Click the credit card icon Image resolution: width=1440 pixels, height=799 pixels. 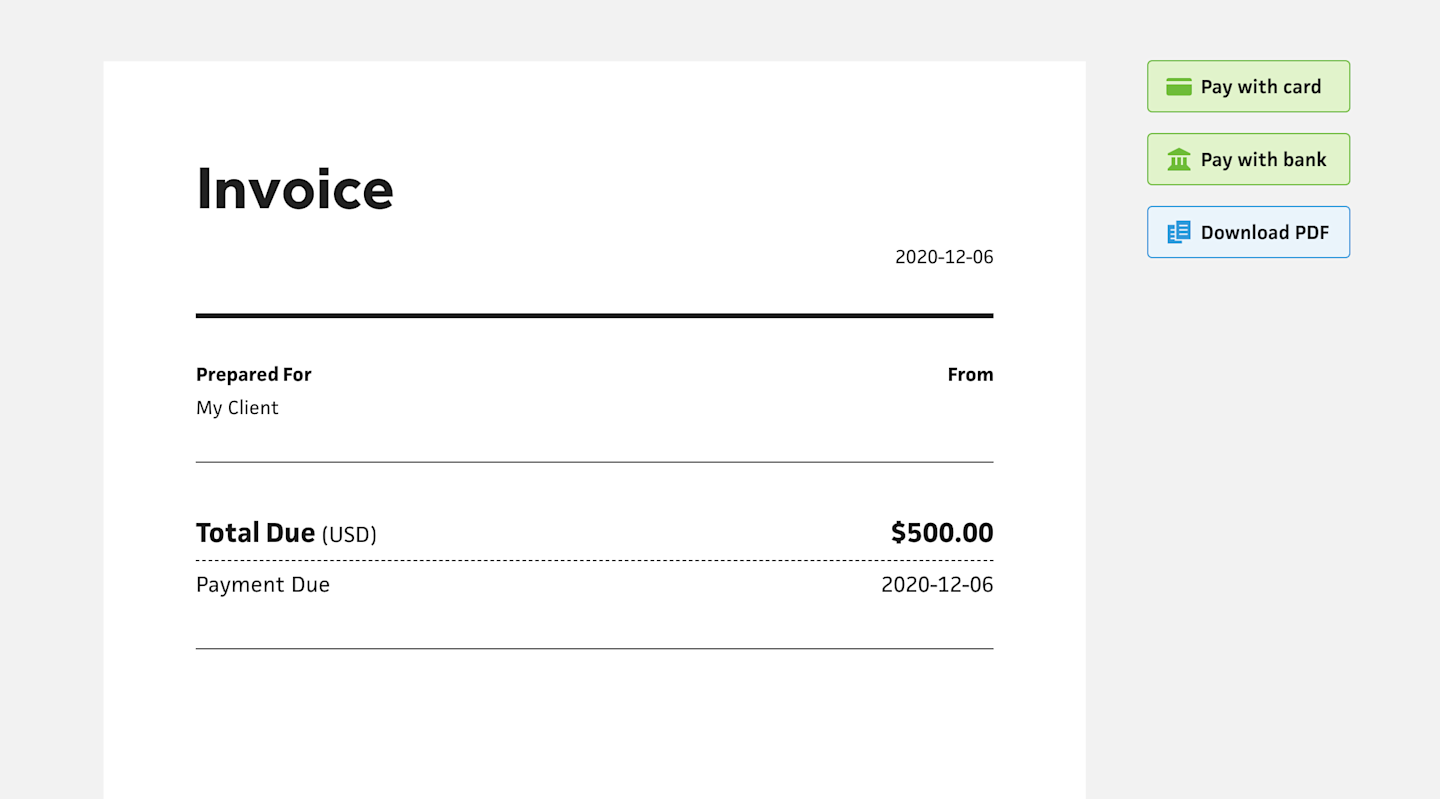click(x=1179, y=87)
